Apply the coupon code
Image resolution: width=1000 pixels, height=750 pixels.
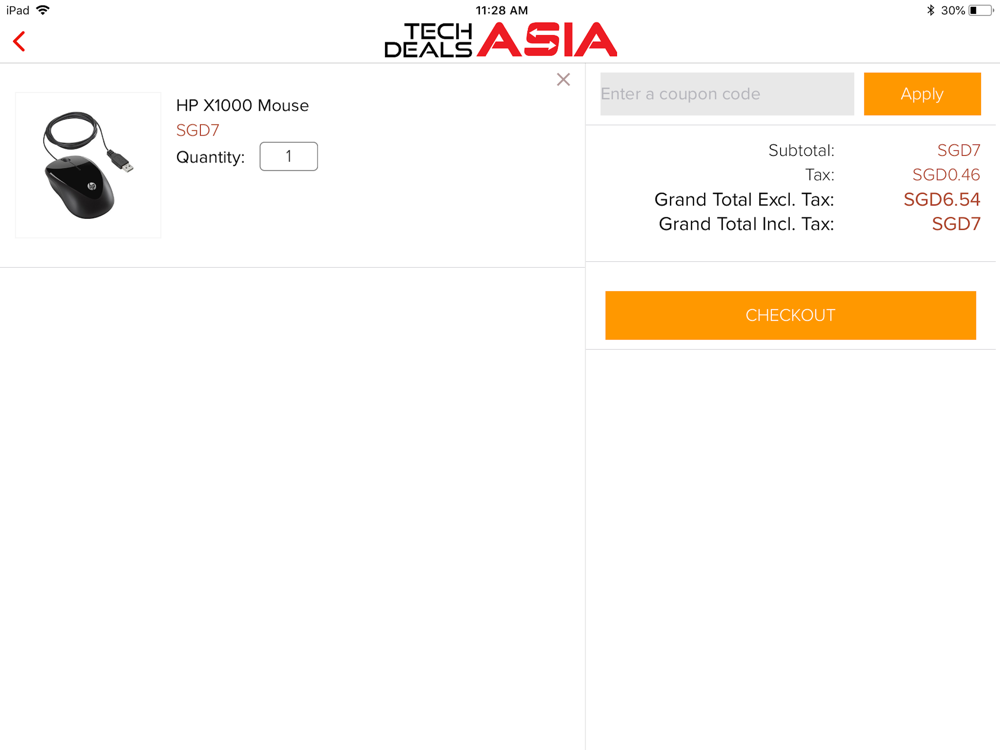tap(922, 94)
